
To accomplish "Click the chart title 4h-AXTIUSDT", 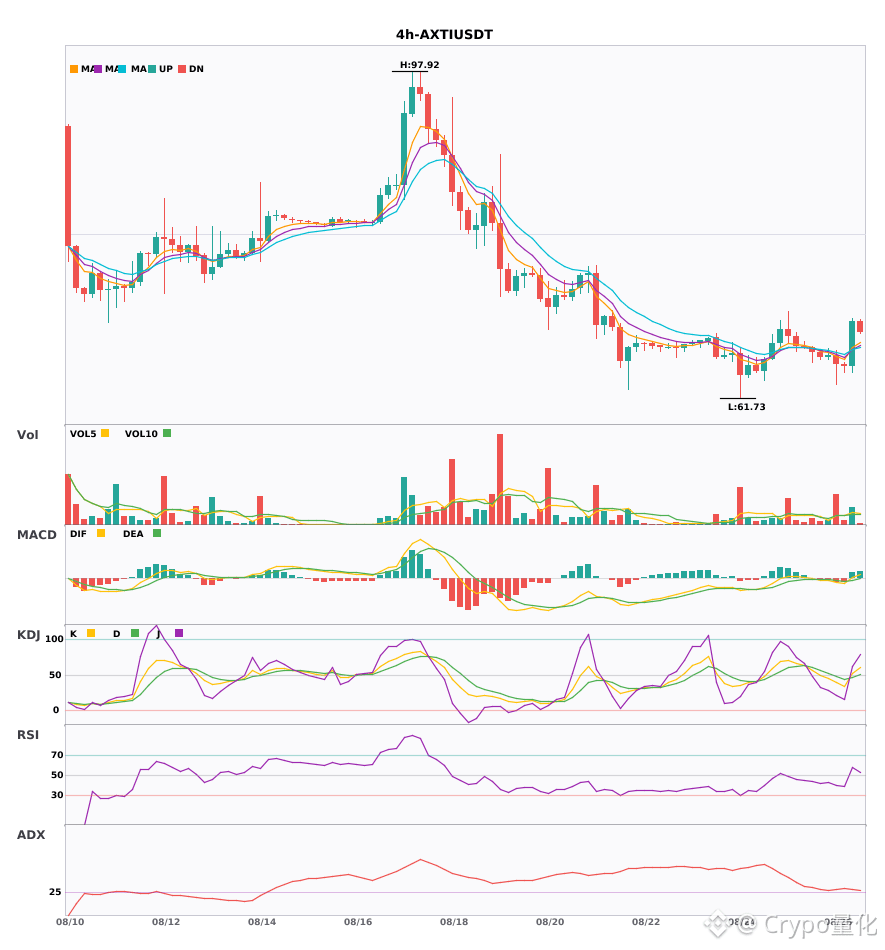I will coord(444,35).
